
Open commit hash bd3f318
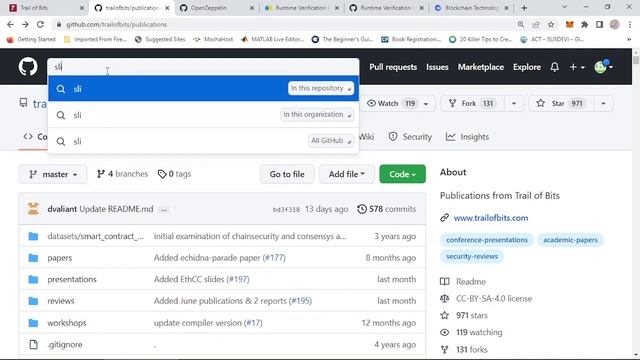286,209
